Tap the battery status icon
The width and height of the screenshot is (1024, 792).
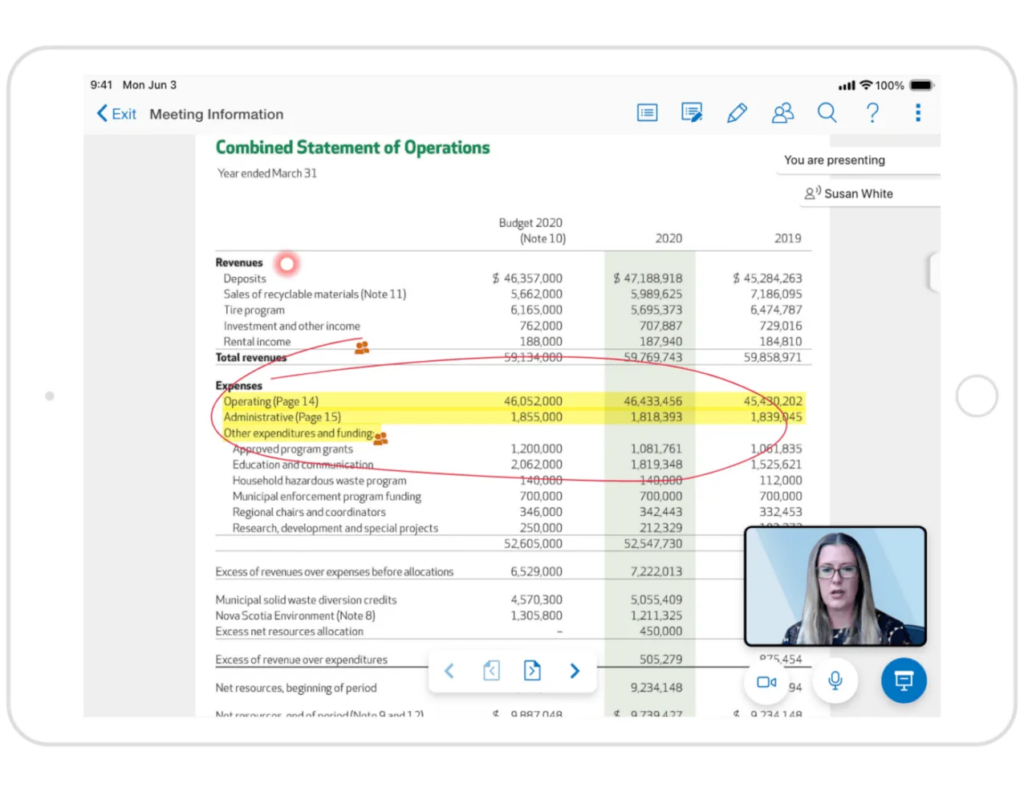tap(922, 85)
